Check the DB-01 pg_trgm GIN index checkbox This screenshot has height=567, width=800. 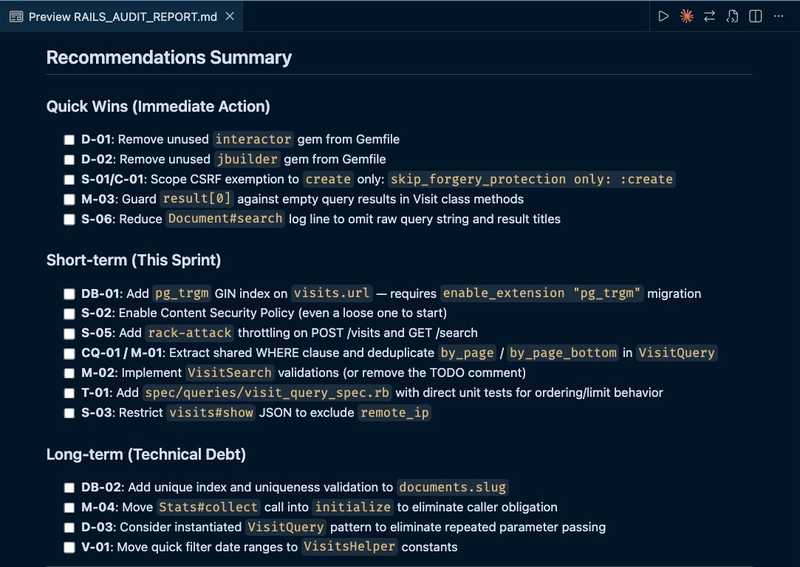pyautogui.click(x=69, y=294)
